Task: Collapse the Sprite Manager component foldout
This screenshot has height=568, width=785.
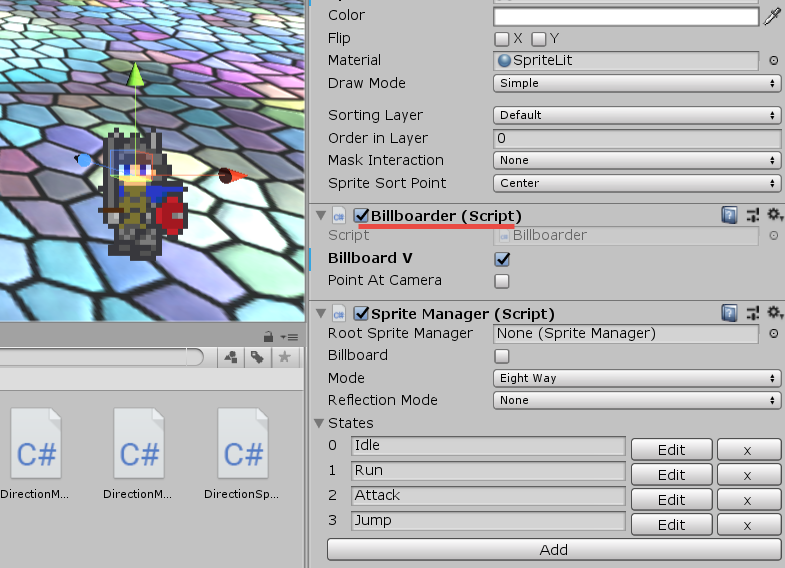Action: tap(321, 314)
